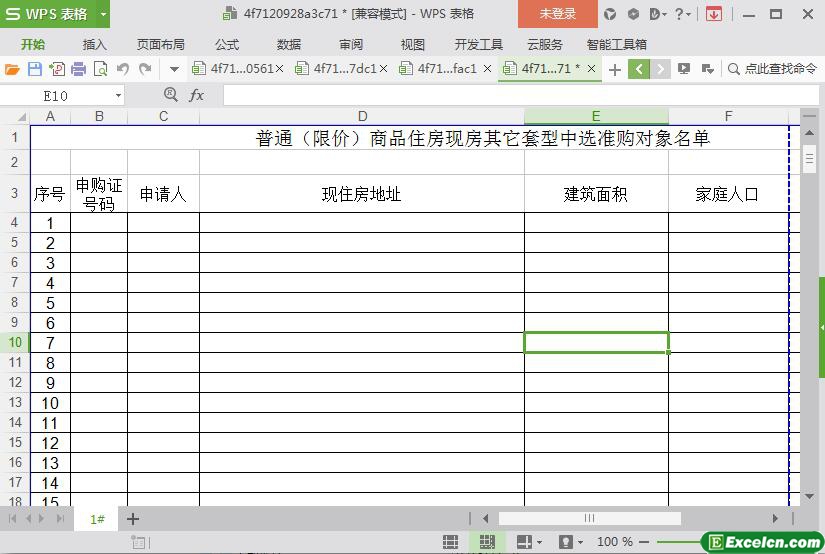Open print preview icon
This screenshot has width=825, height=554.
tap(101, 69)
